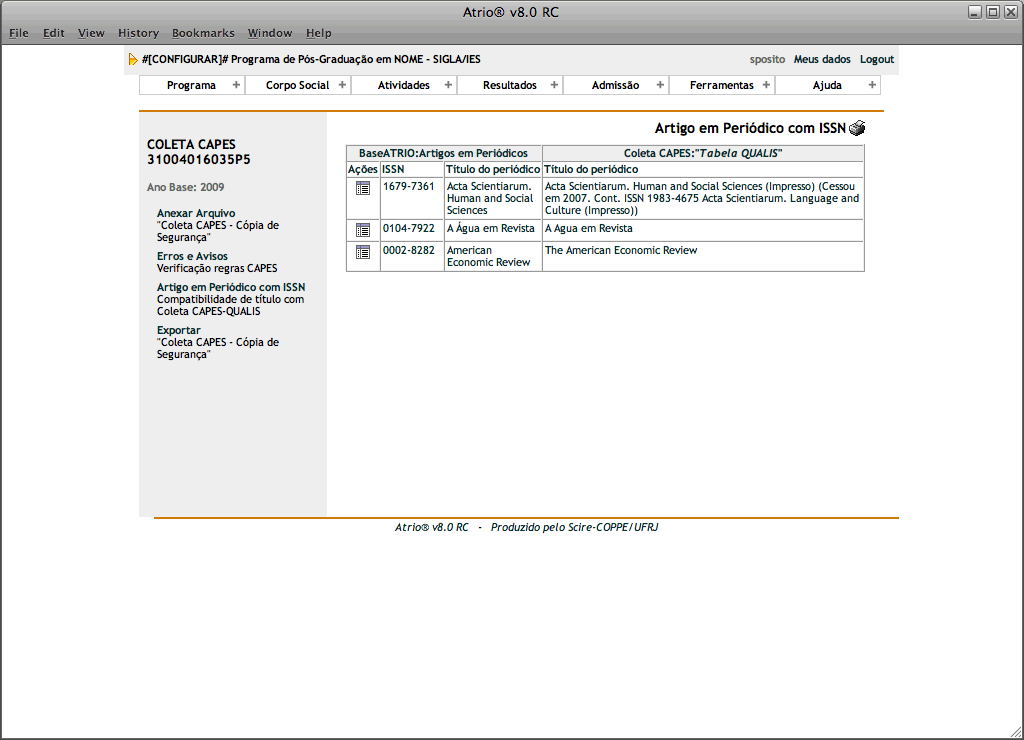Click the yellow arrow icon before #[CONFIGURAR]#
The image size is (1024, 740).
coord(133,60)
